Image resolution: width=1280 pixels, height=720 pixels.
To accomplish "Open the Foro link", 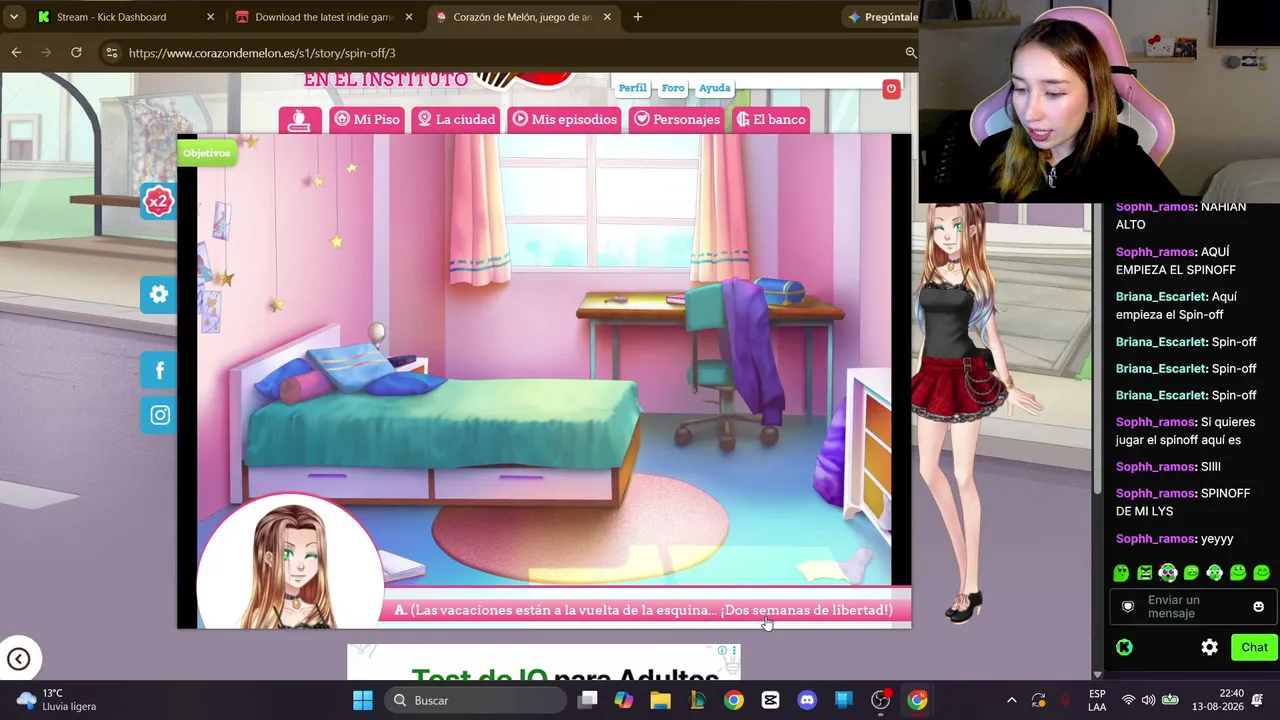I will (x=673, y=88).
